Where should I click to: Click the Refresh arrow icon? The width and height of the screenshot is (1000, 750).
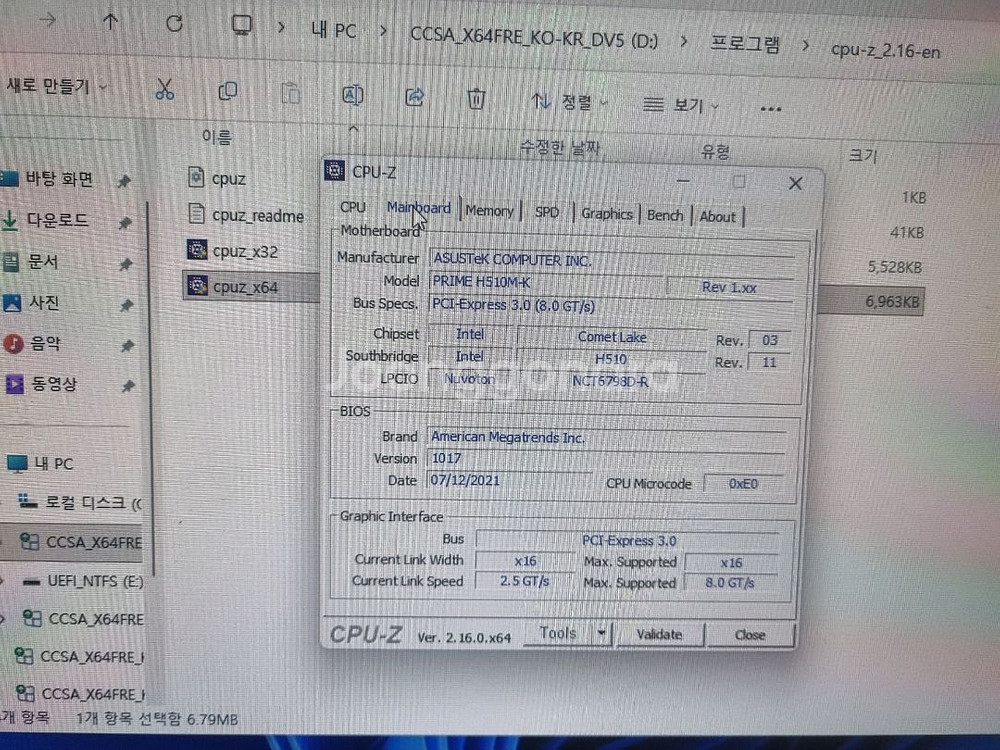[x=174, y=23]
